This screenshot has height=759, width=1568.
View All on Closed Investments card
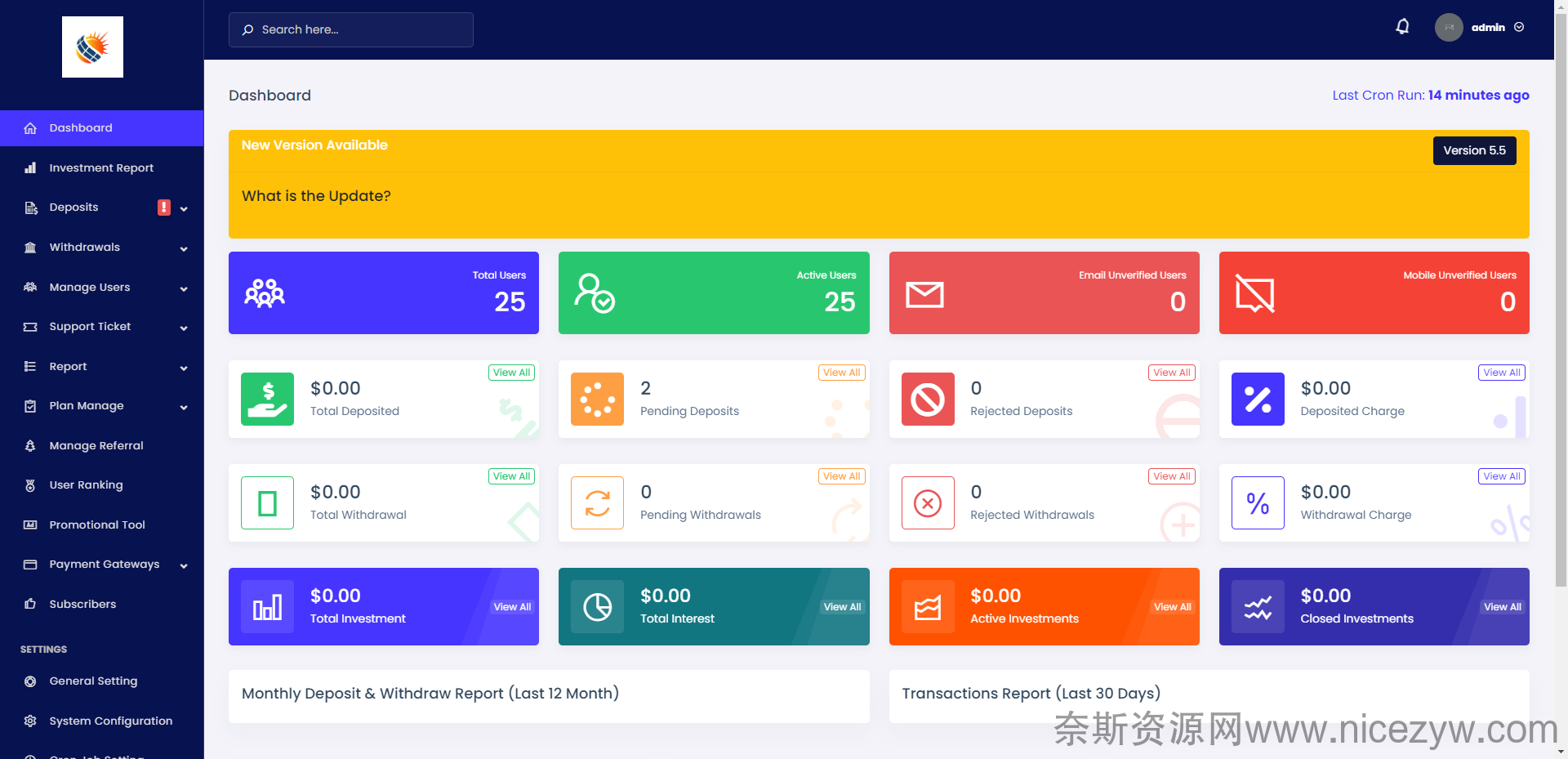point(1503,607)
